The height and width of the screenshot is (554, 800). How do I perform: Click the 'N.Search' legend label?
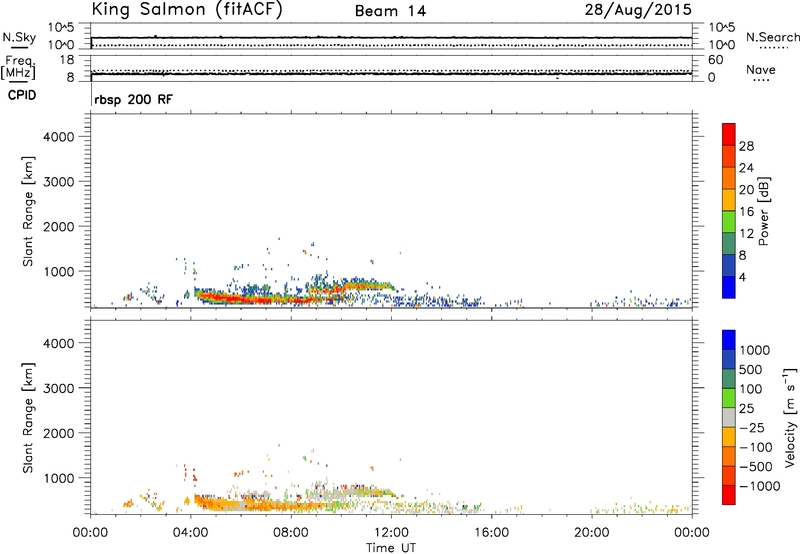(x=772, y=37)
